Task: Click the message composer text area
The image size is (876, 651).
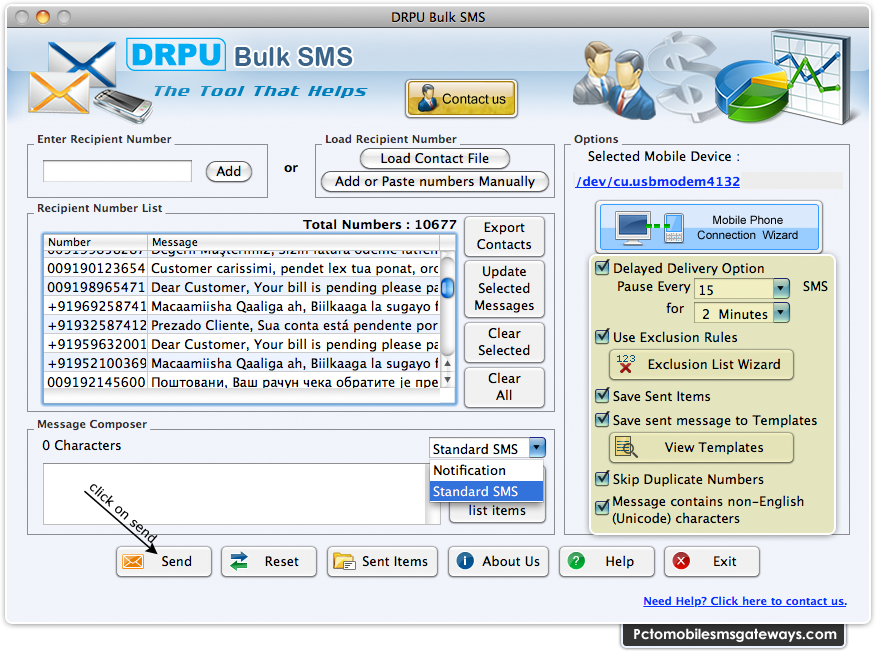Action: tap(235, 493)
